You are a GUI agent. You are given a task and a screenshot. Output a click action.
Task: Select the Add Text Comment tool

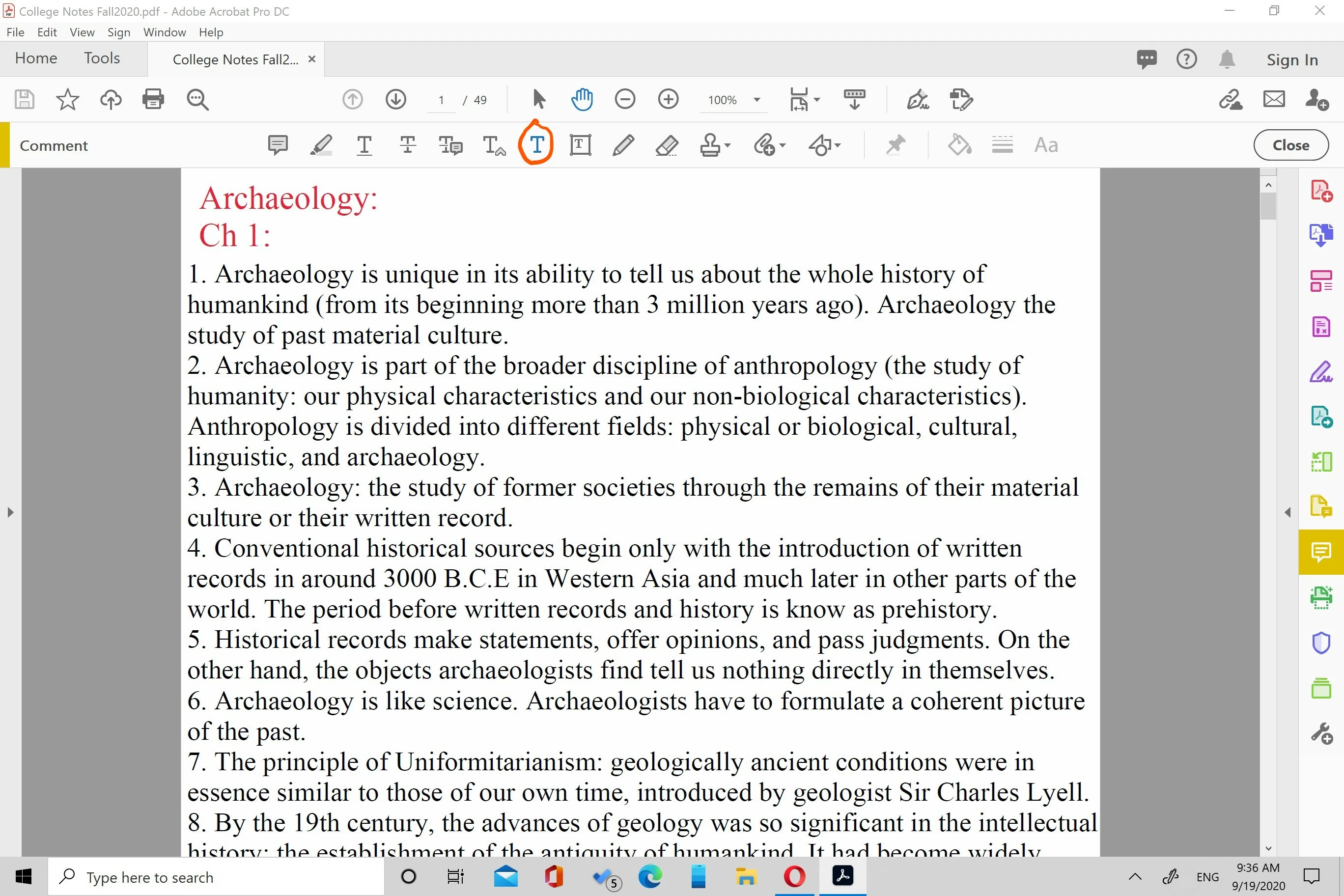[536, 145]
